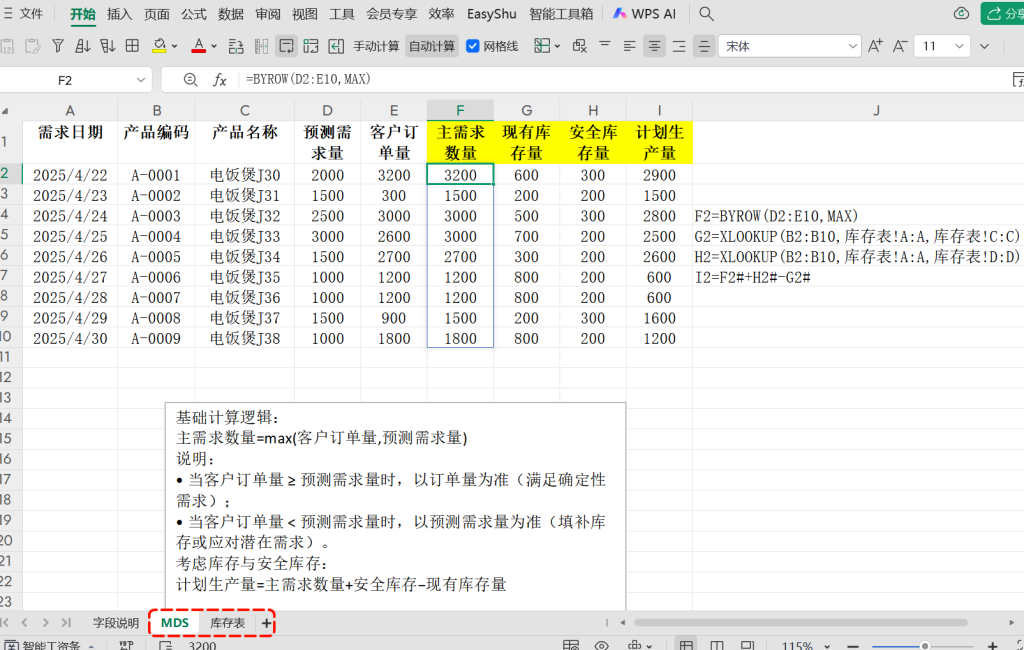Image resolution: width=1024 pixels, height=650 pixels.
Task: Click the select-all corner triangle
Action: pyautogui.click(x=5, y=111)
